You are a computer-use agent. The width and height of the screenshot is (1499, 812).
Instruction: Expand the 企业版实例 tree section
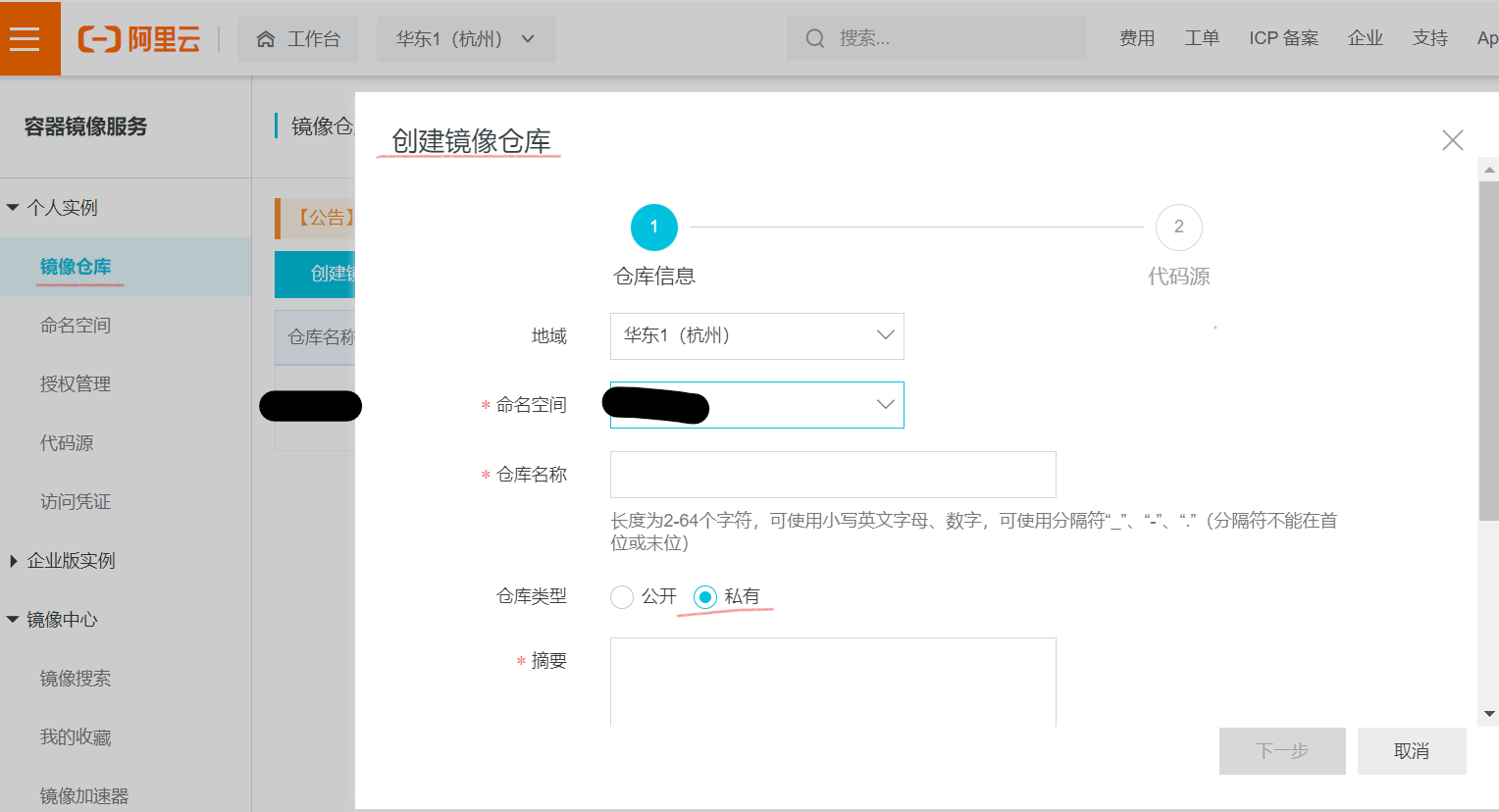[x=13, y=561]
